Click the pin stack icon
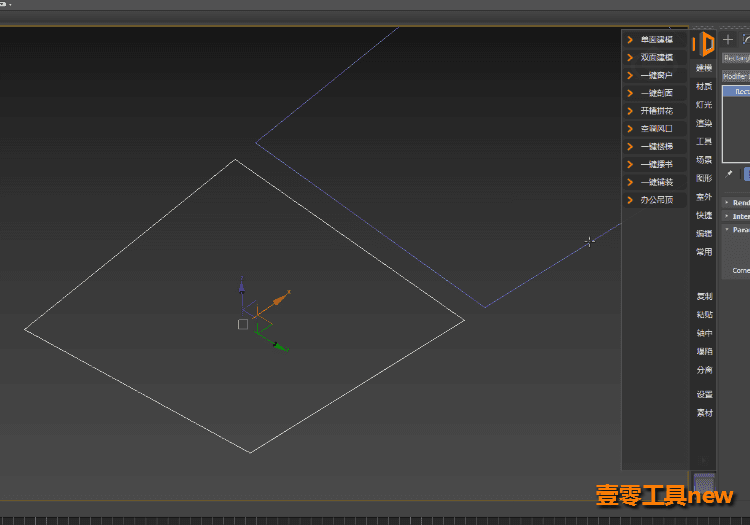The height and width of the screenshot is (525, 750). (728, 174)
